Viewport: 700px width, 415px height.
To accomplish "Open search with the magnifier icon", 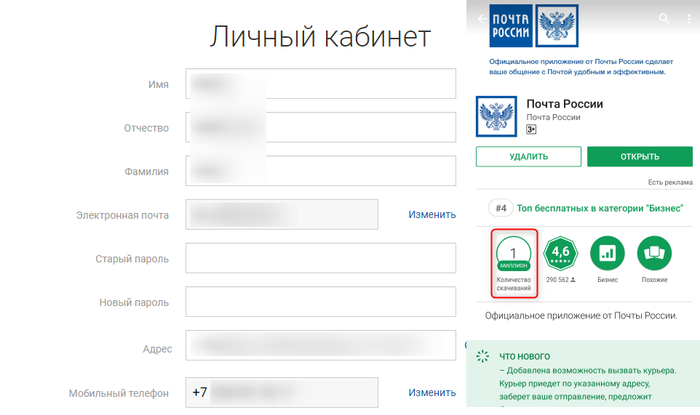I will click(665, 19).
